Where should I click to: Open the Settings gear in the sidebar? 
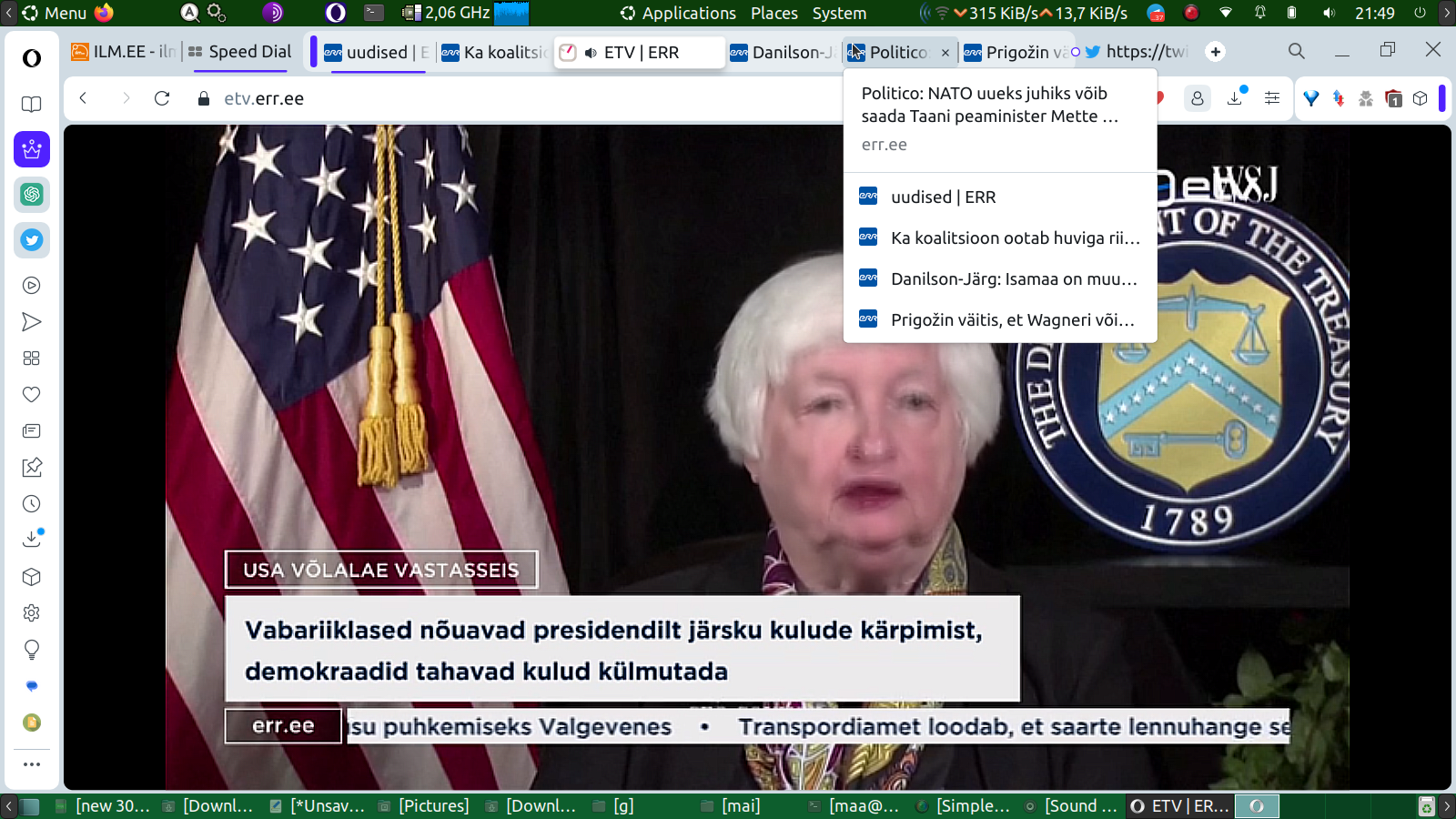(32, 613)
